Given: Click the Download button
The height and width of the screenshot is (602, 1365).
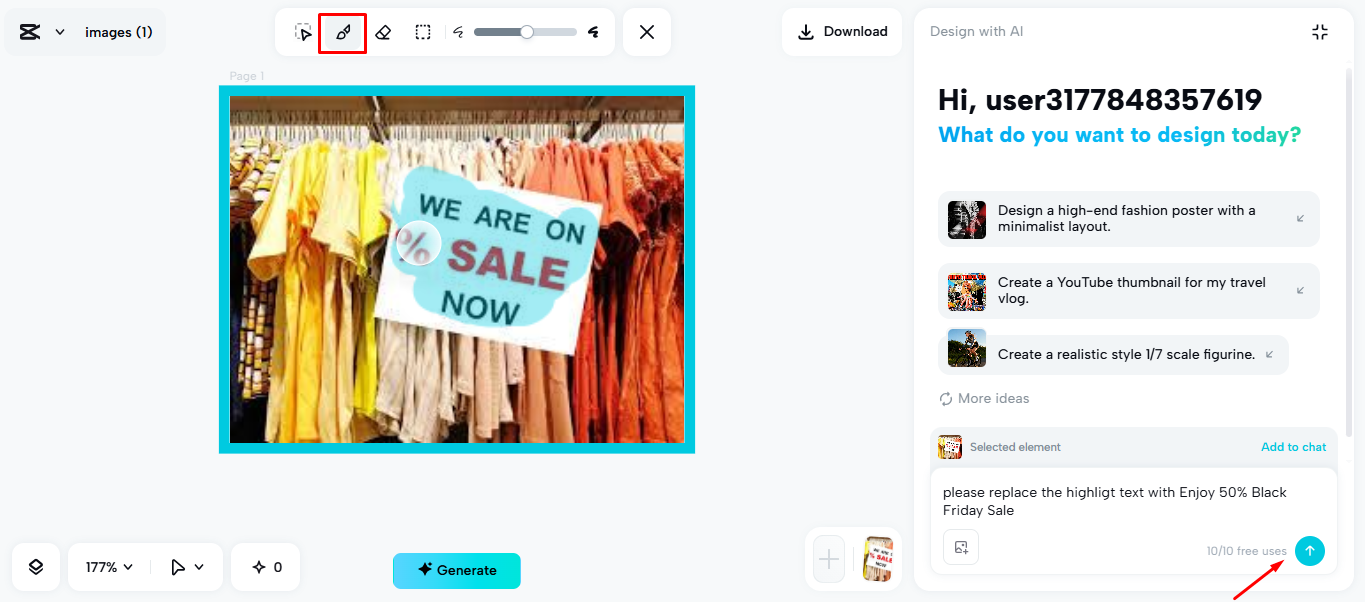Looking at the screenshot, I should tap(842, 32).
